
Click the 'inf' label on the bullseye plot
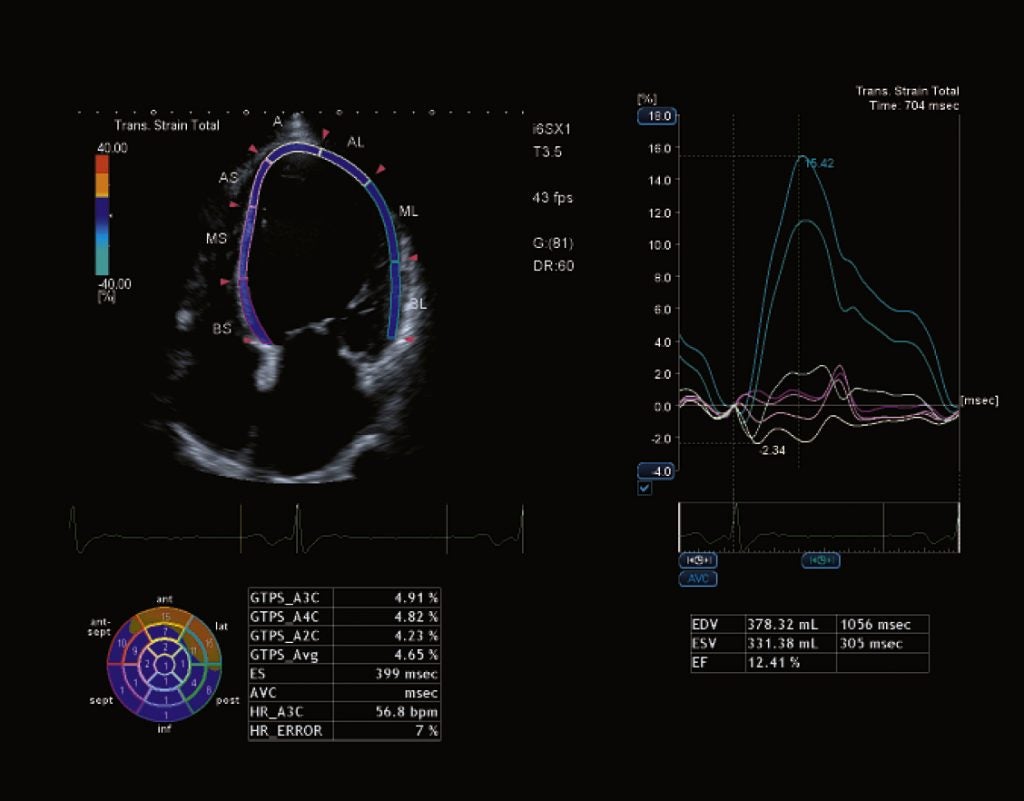click(x=164, y=729)
